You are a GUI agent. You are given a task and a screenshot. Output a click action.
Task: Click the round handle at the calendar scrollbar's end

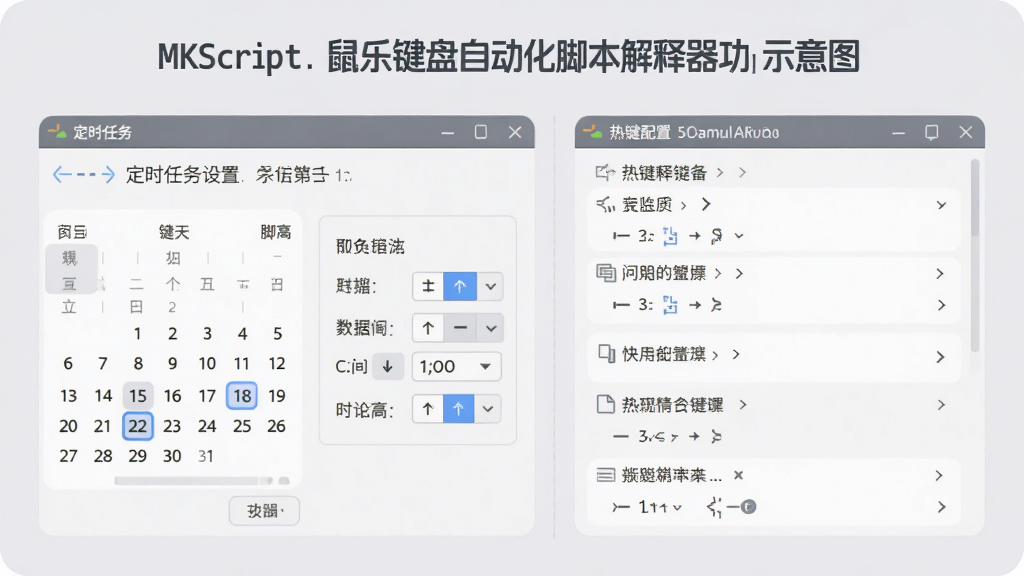coord(284,481)
